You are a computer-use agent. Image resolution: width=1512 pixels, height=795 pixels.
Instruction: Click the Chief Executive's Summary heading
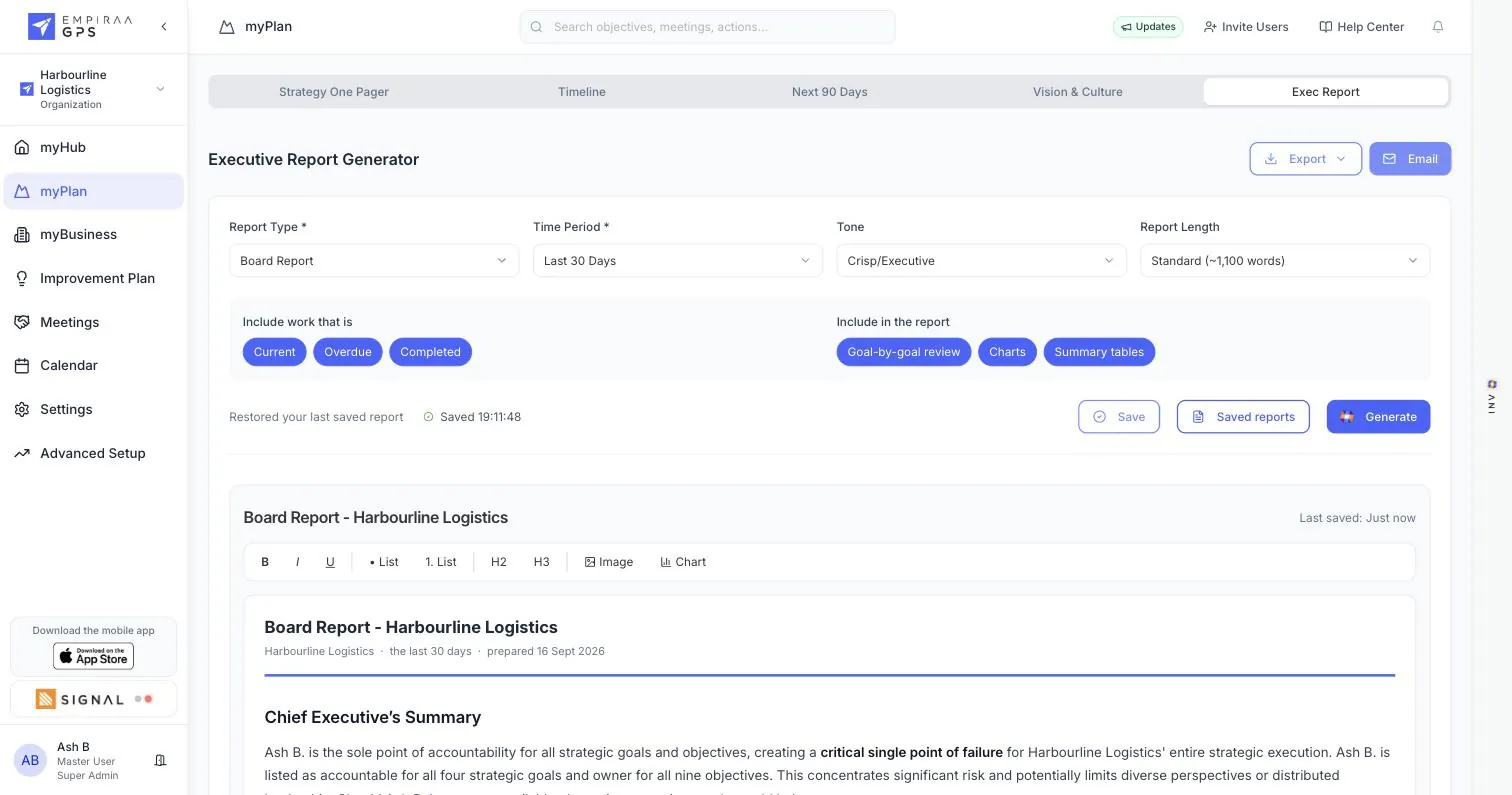click(372, 717)
